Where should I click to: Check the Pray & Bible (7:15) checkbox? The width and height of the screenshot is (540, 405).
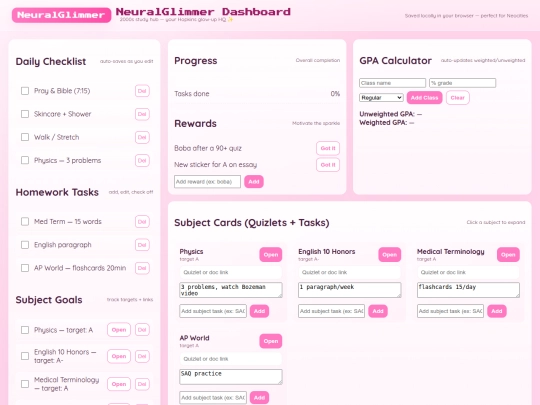tap(25, 91)
